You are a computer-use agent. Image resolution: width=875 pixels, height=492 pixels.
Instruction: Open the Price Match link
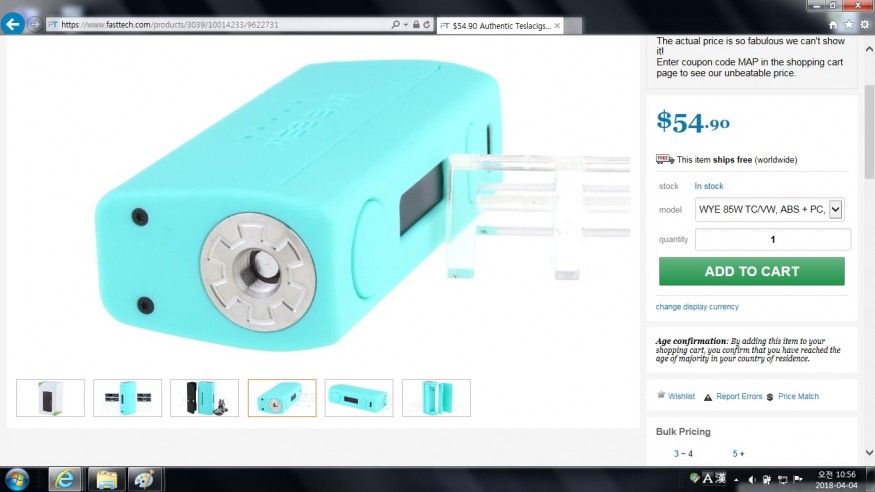coord(799,396)
